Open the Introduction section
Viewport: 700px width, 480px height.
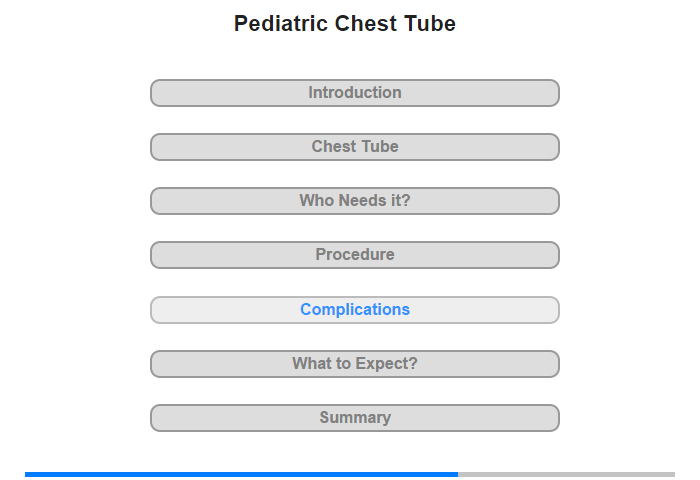pyautogui.click(x=355, y=93)
